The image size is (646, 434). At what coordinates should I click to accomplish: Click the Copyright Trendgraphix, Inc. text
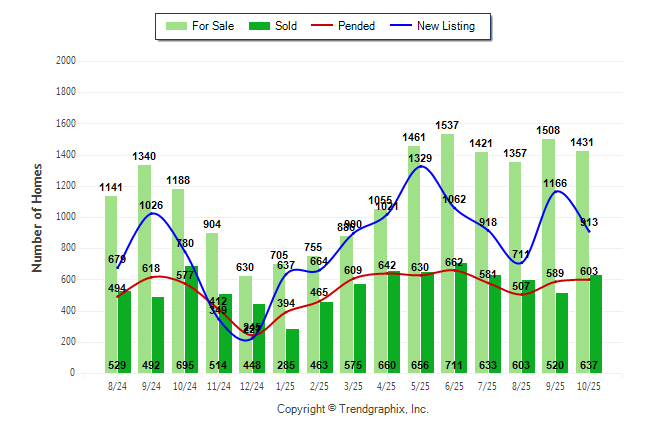[352, 409]
